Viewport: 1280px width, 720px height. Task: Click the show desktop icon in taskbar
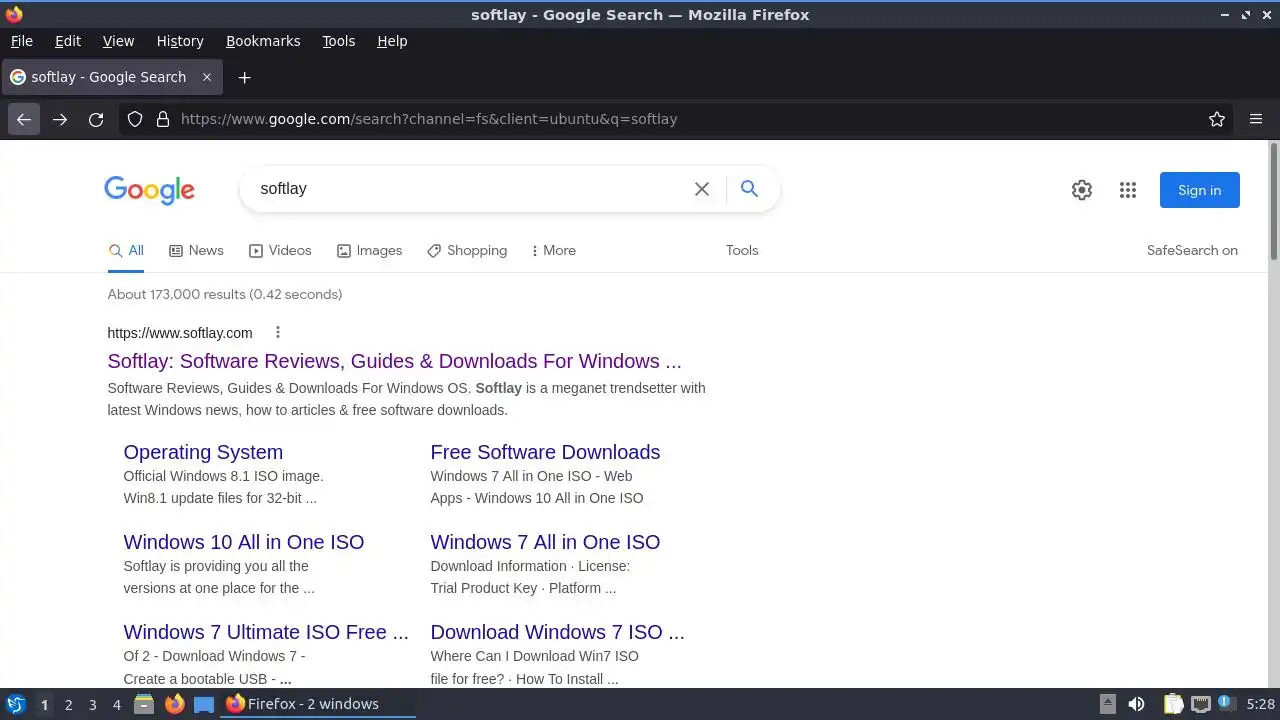click(204, 704)
